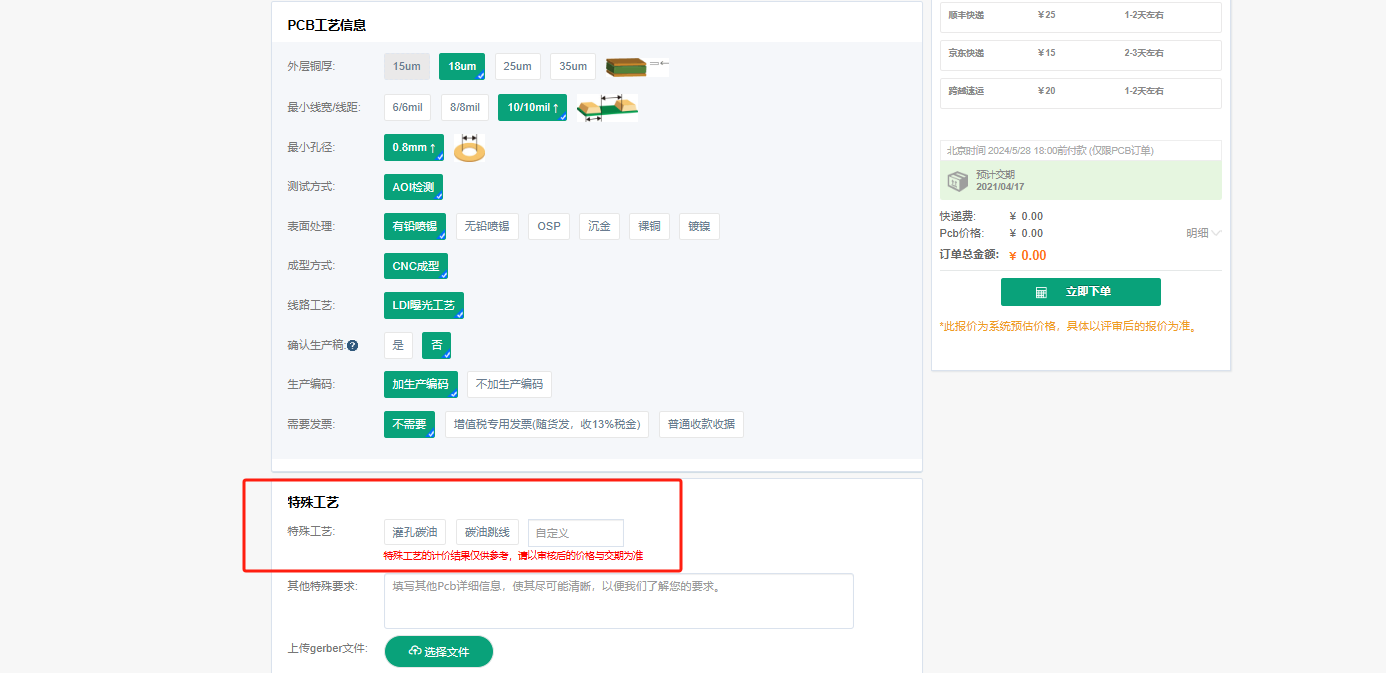The height and width of the screenshot is (673, 1386).
Task: Enable 碳油跳线 special process
Action: tap(487, 532)
